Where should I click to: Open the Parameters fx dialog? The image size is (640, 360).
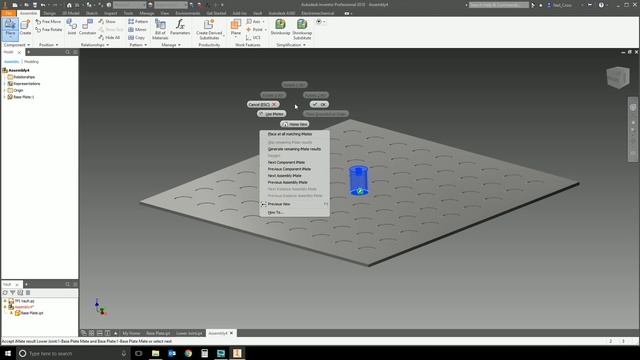pyautogui.click(x=180, y=27)
